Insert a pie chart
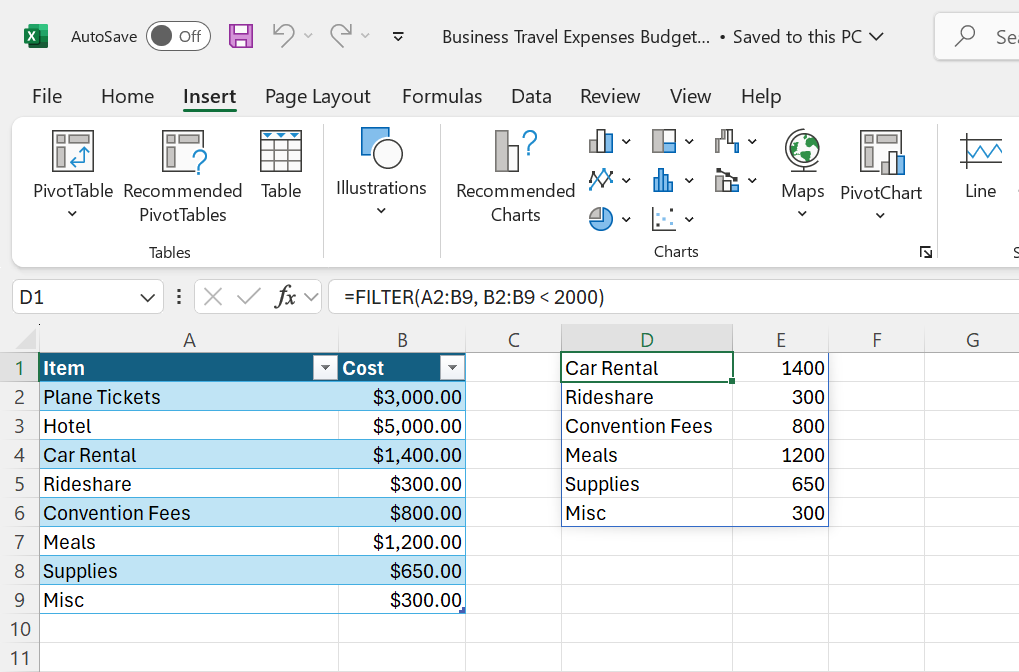This screenshot has width=1019, height=672. pos(601,218)
